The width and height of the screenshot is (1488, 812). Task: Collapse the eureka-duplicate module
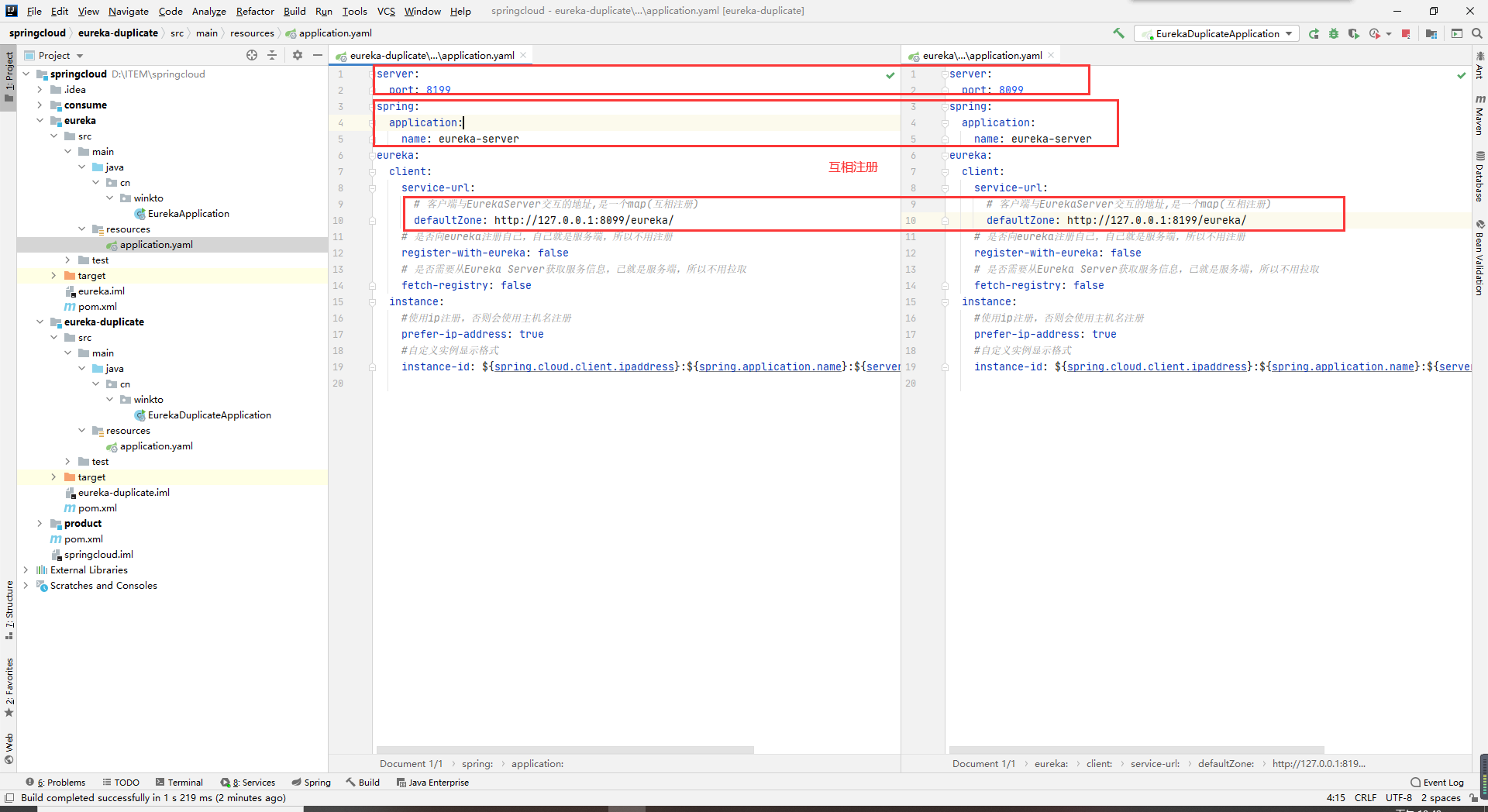tap(40, 322)
